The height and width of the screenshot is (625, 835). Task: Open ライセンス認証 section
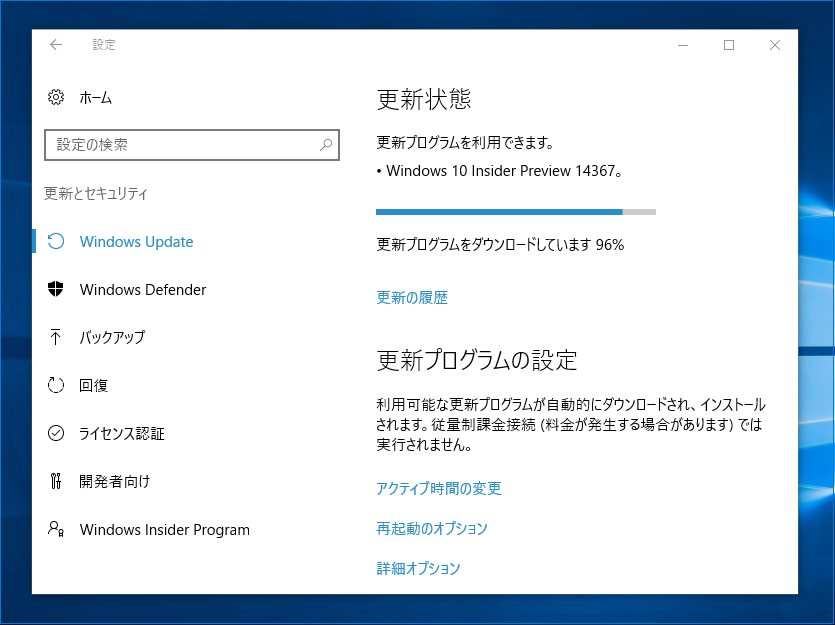click(x=122, y=433)
